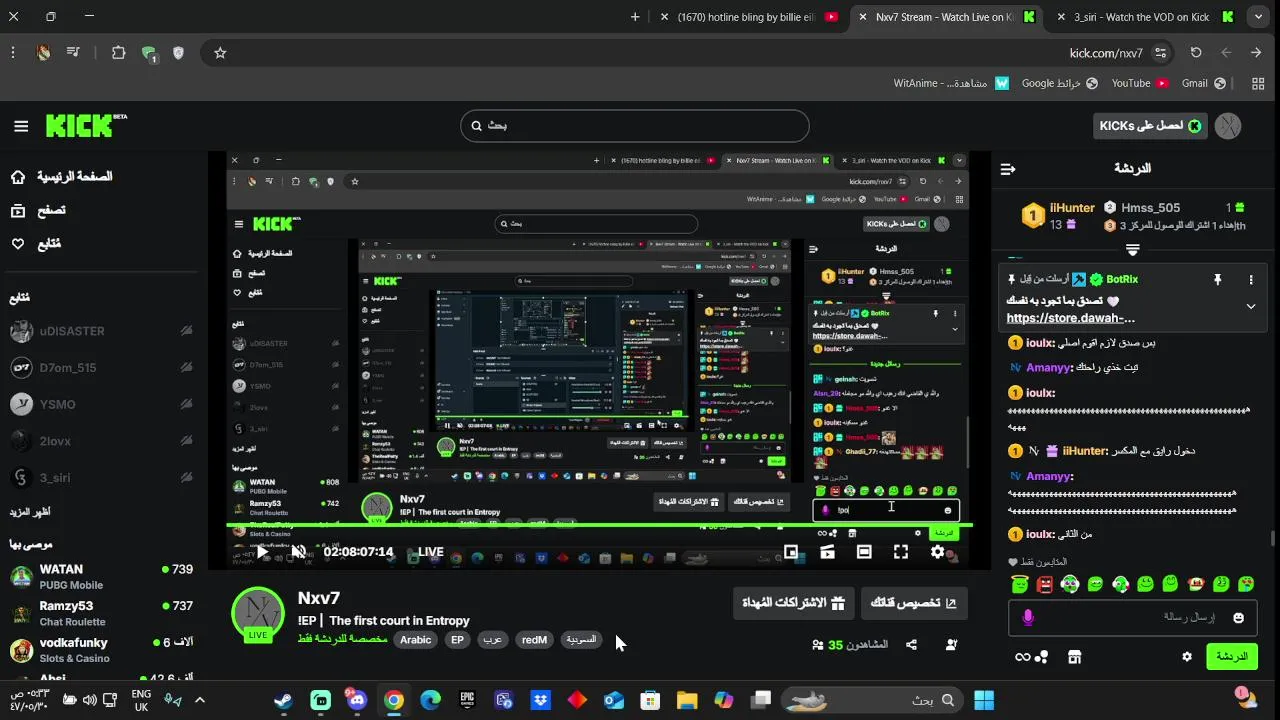This screenshot has height=720, width=1280.
Task: Open the emoji picker in chat
Action: [1238, 618]
